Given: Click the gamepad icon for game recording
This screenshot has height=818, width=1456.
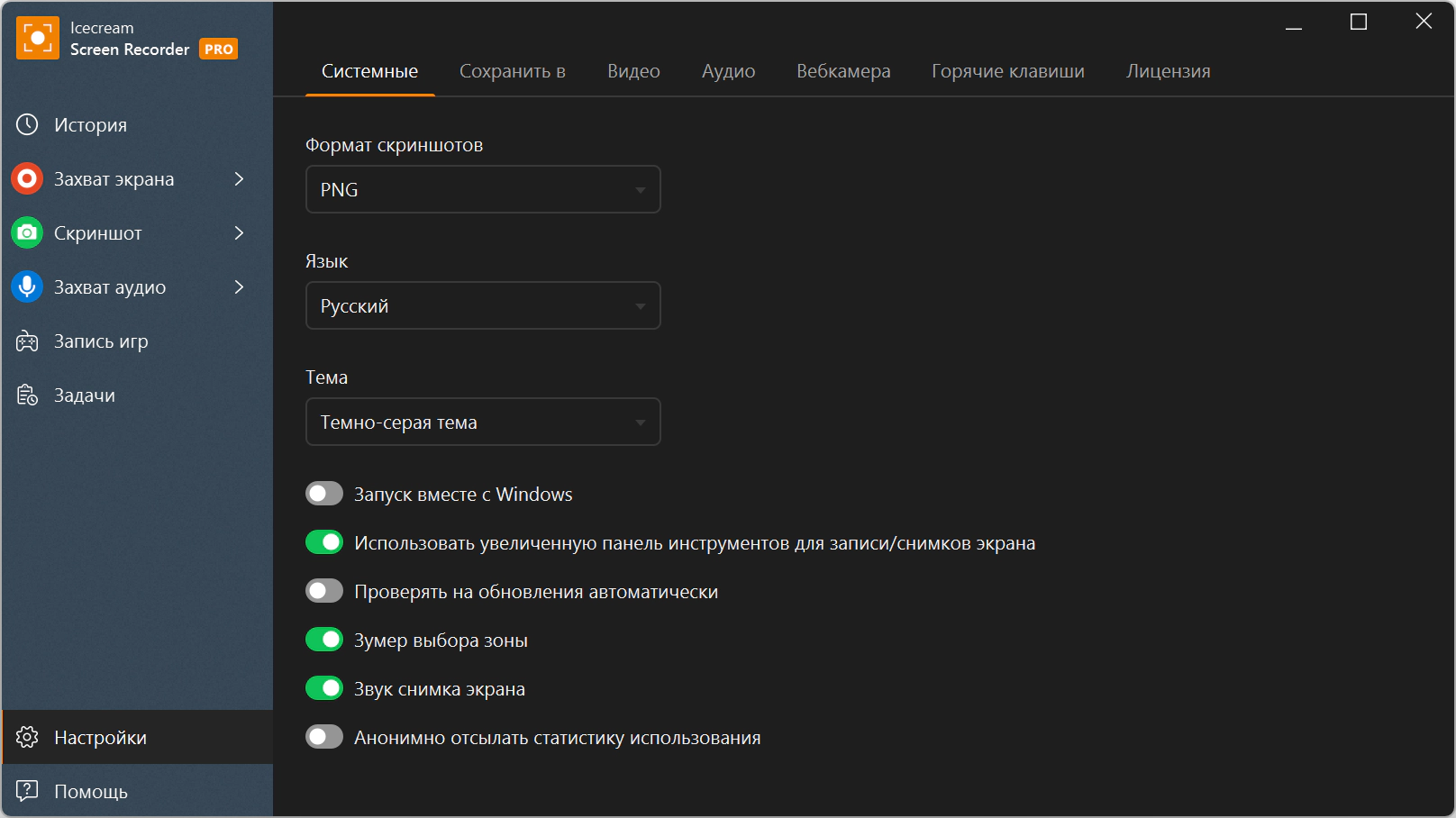Looking at the screenshot, I should click(27, 341).
